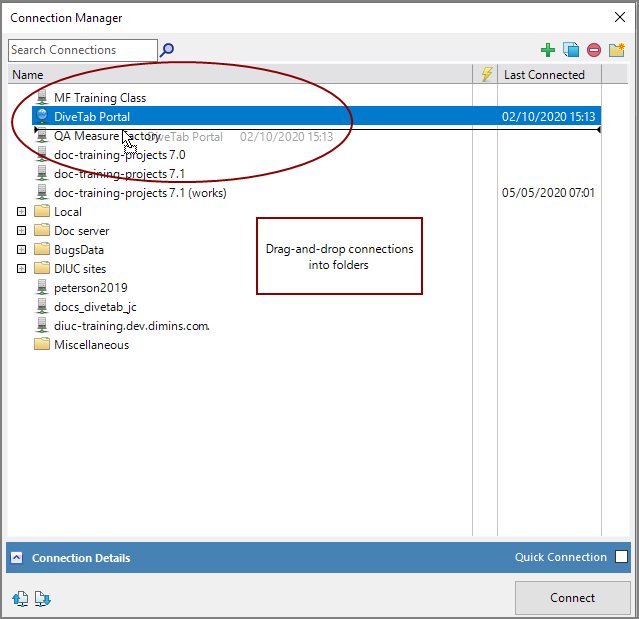Click the search magnifier icon
The height and width of the screenshot is (619, 639).
coord(167,50)
